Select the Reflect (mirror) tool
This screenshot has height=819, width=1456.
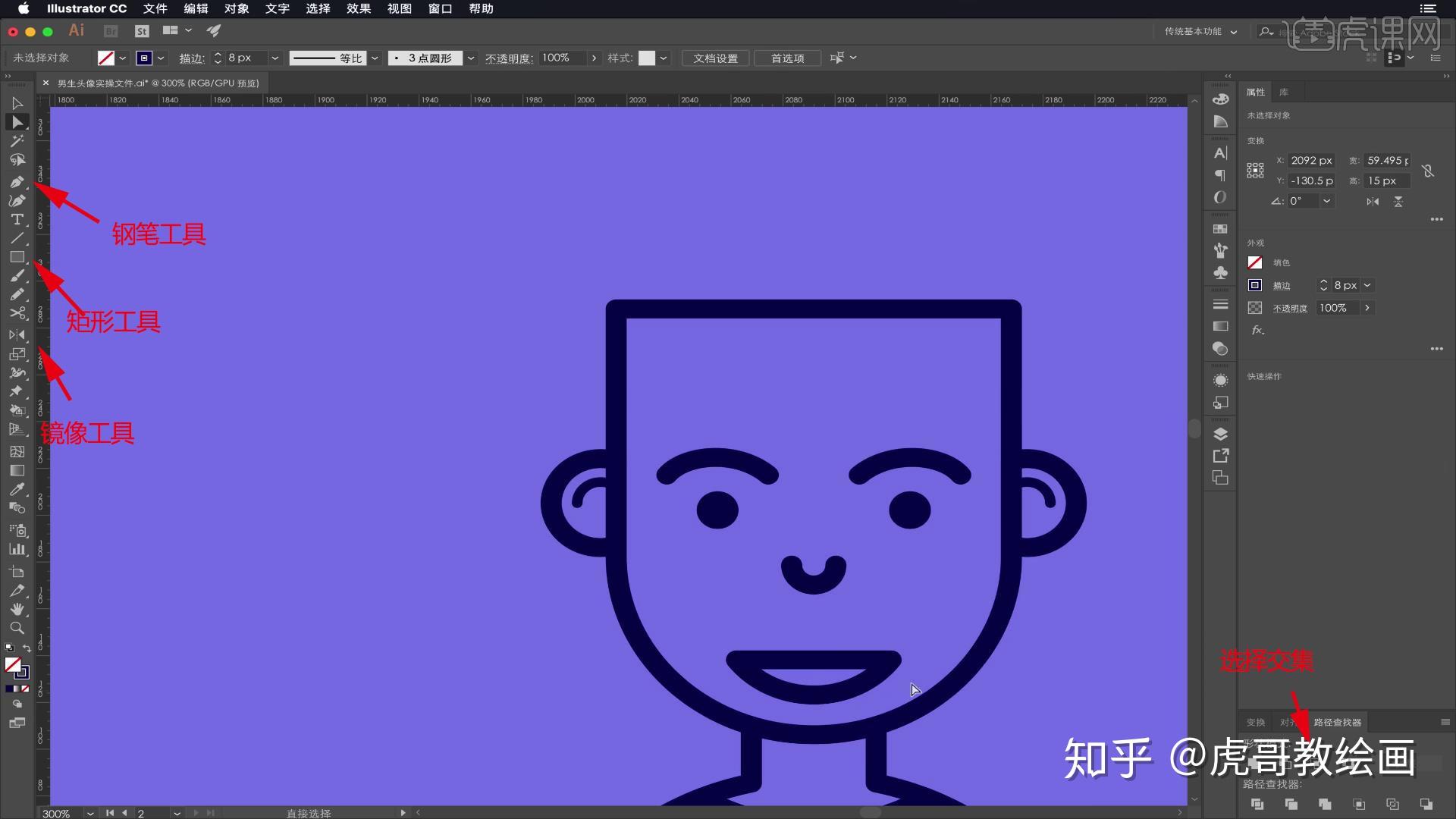tap(17, 335)
